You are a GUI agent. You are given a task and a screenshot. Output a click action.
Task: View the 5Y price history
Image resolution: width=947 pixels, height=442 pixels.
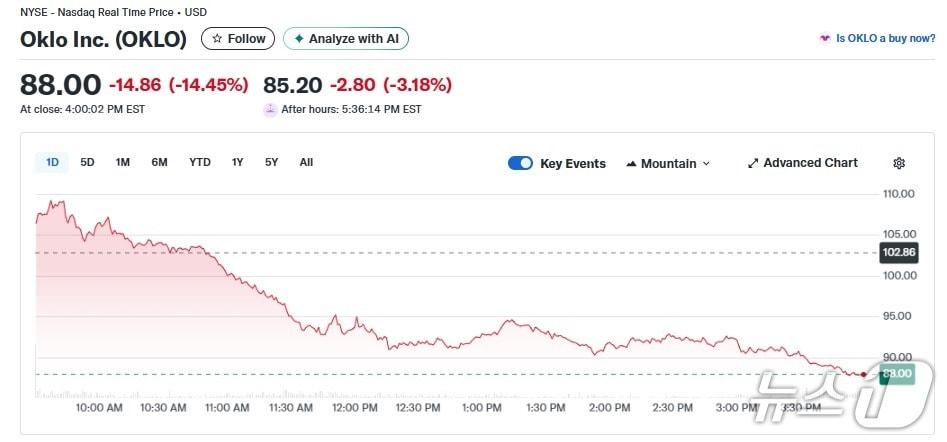pyautogui.click(x=271, y=162)
